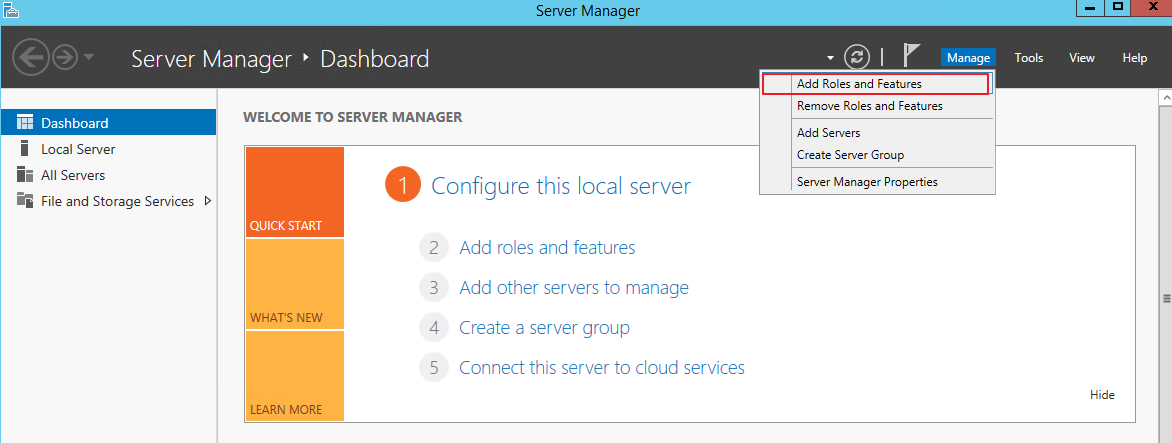Image resolution: width=1172 pixels, height=443 pixels.
Task: Open the notifications flag icon
Action: (x=910, y=57)
